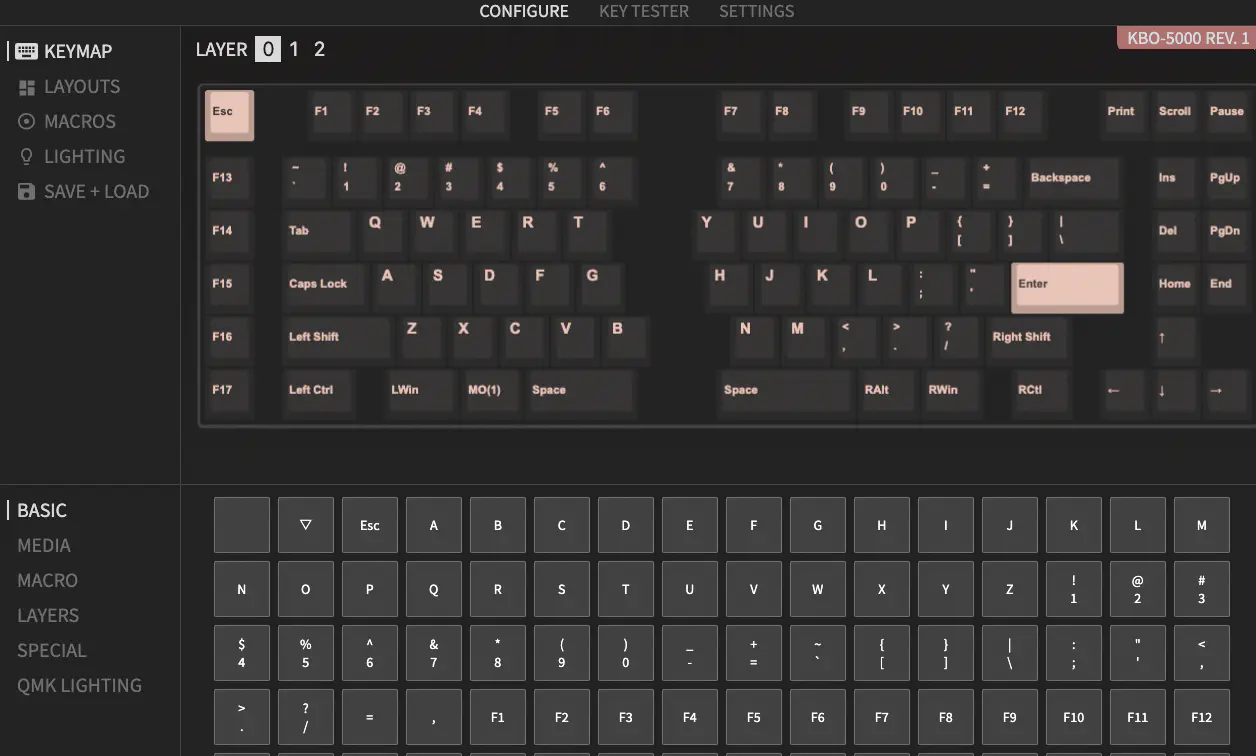
Task: Open the Settings tab
Action: pyautogui.click(x=756, y=12)
